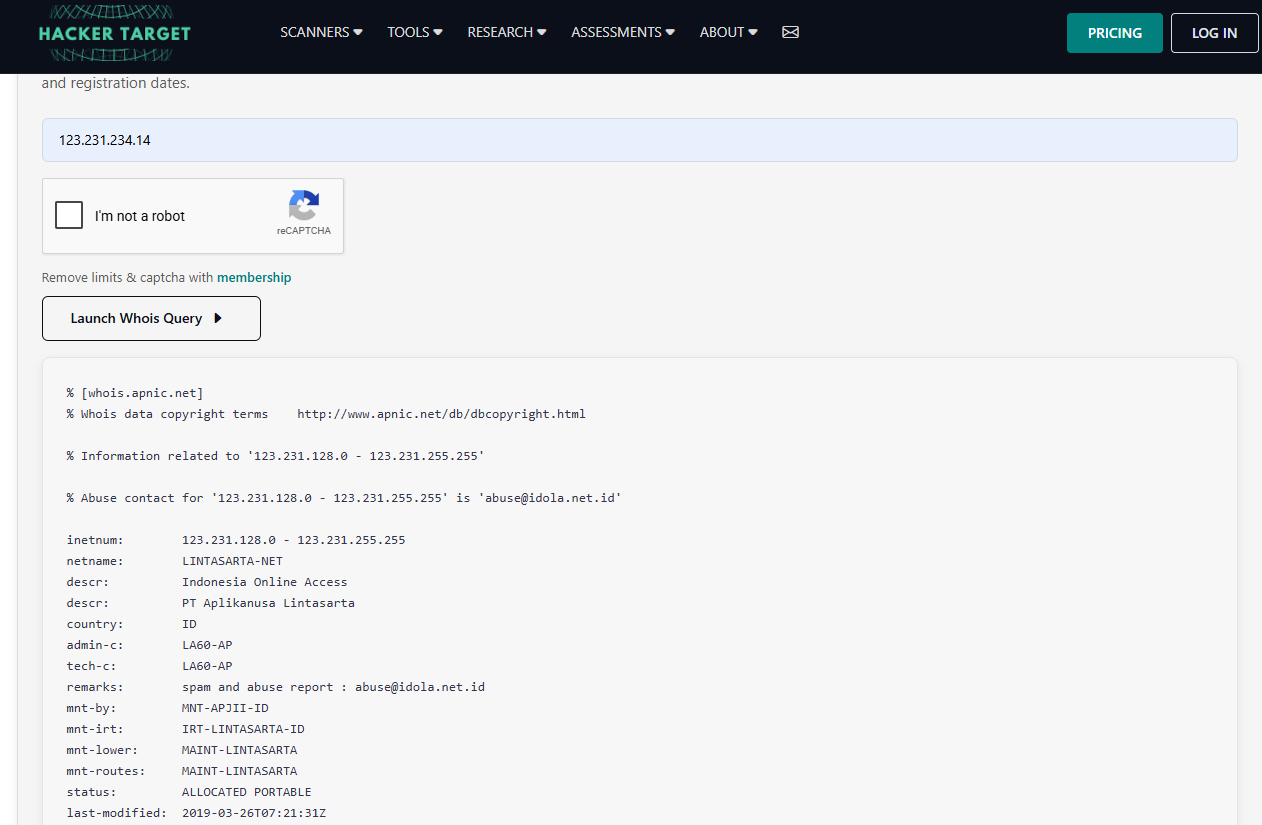Focus the IP address input field

pos(639,140)
